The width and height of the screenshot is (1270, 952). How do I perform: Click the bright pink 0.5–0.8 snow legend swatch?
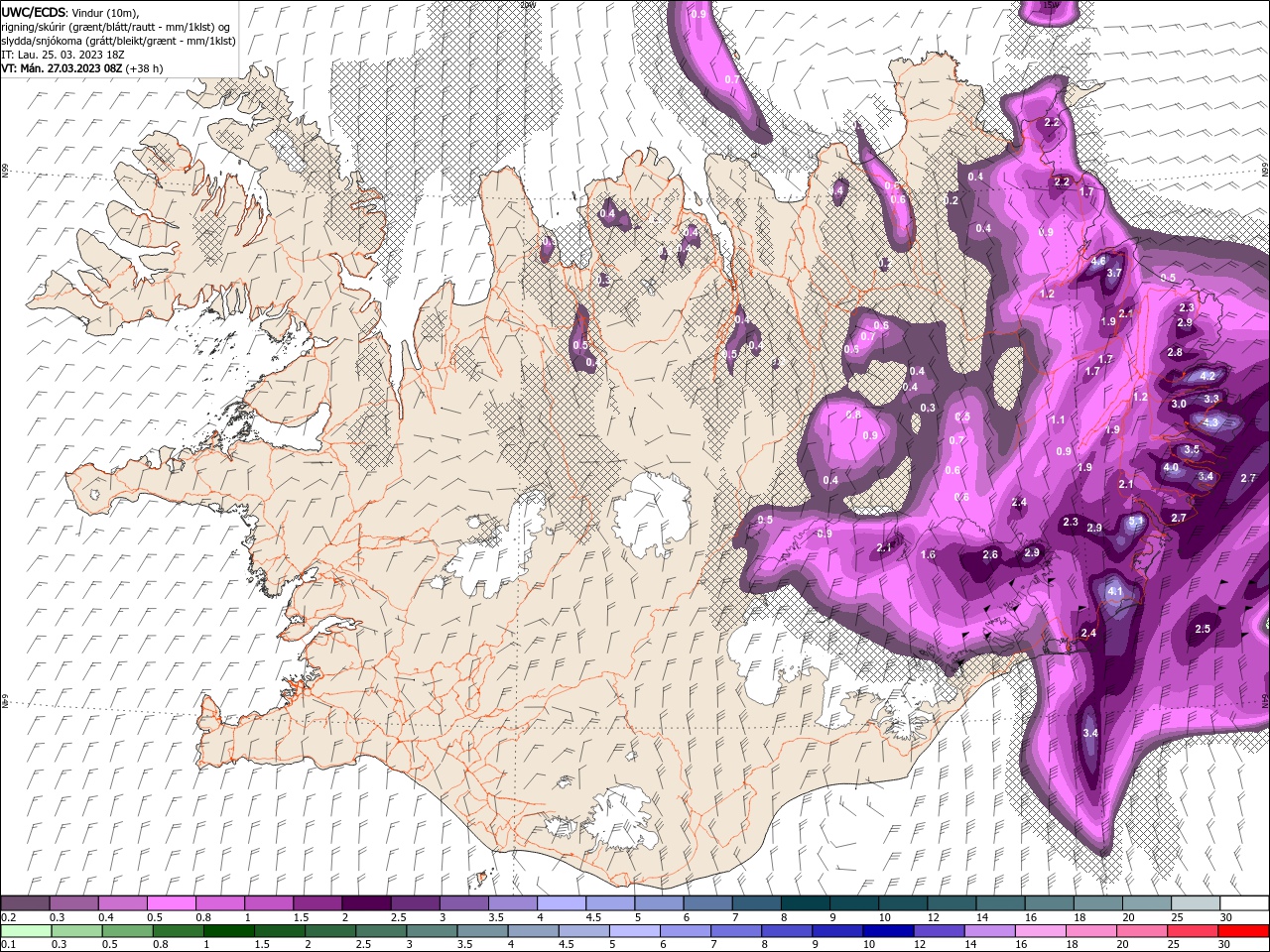[x=171, y=903]
